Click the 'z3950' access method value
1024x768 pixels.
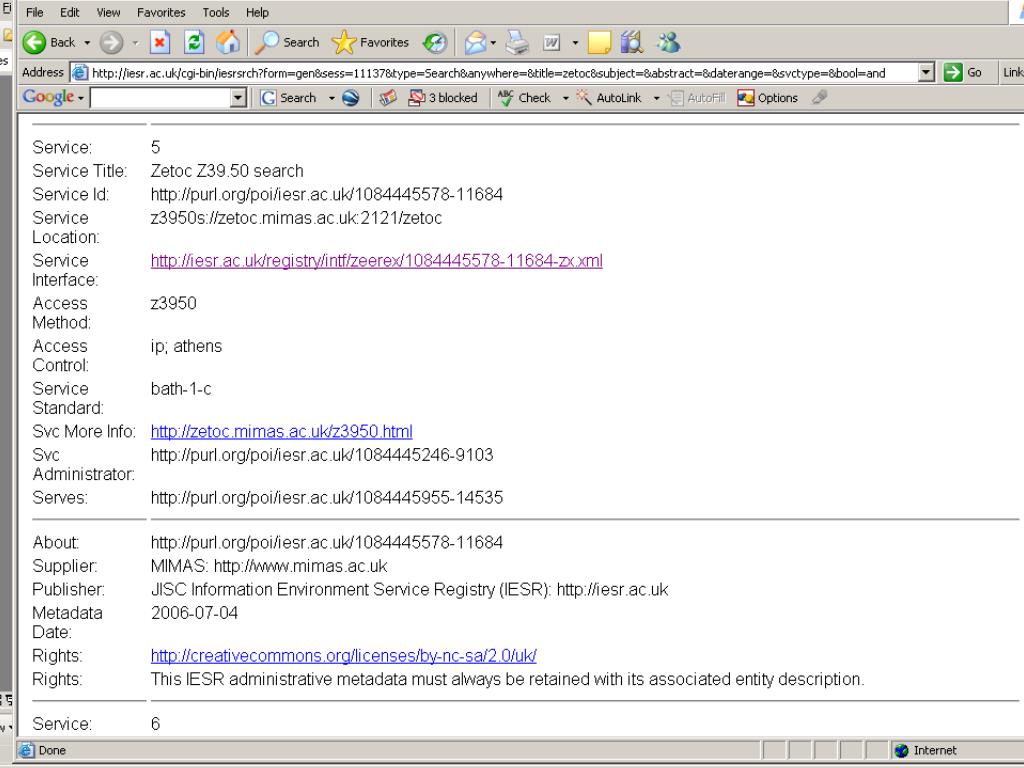tap(173, 303)
